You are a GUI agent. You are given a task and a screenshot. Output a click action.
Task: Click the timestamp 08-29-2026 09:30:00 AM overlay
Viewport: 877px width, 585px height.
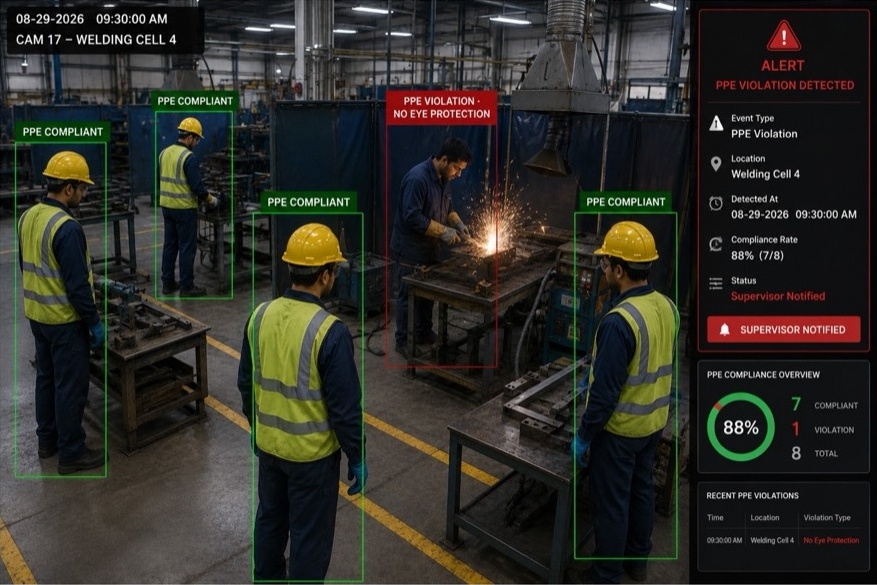92,19
